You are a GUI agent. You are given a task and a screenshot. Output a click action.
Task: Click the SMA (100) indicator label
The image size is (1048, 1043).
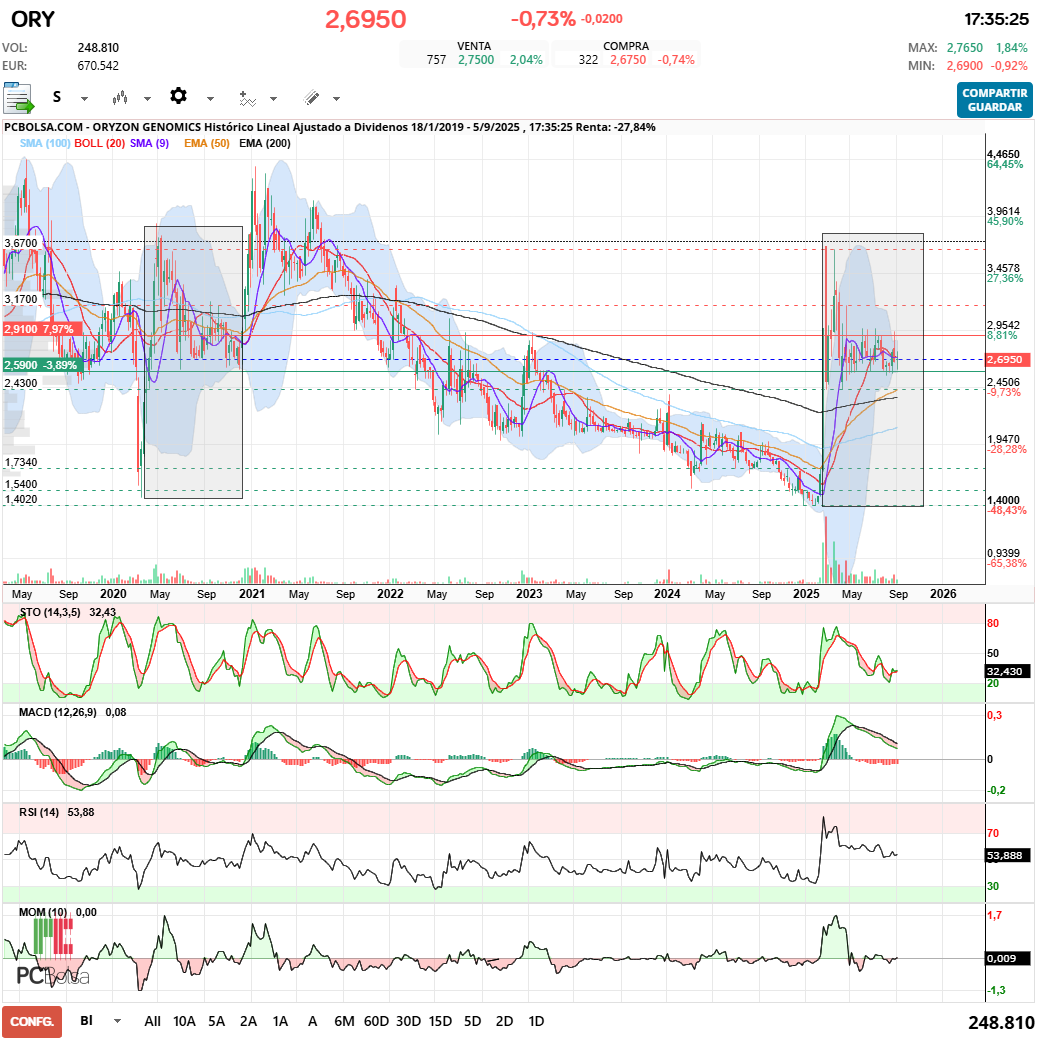point(45,143)
